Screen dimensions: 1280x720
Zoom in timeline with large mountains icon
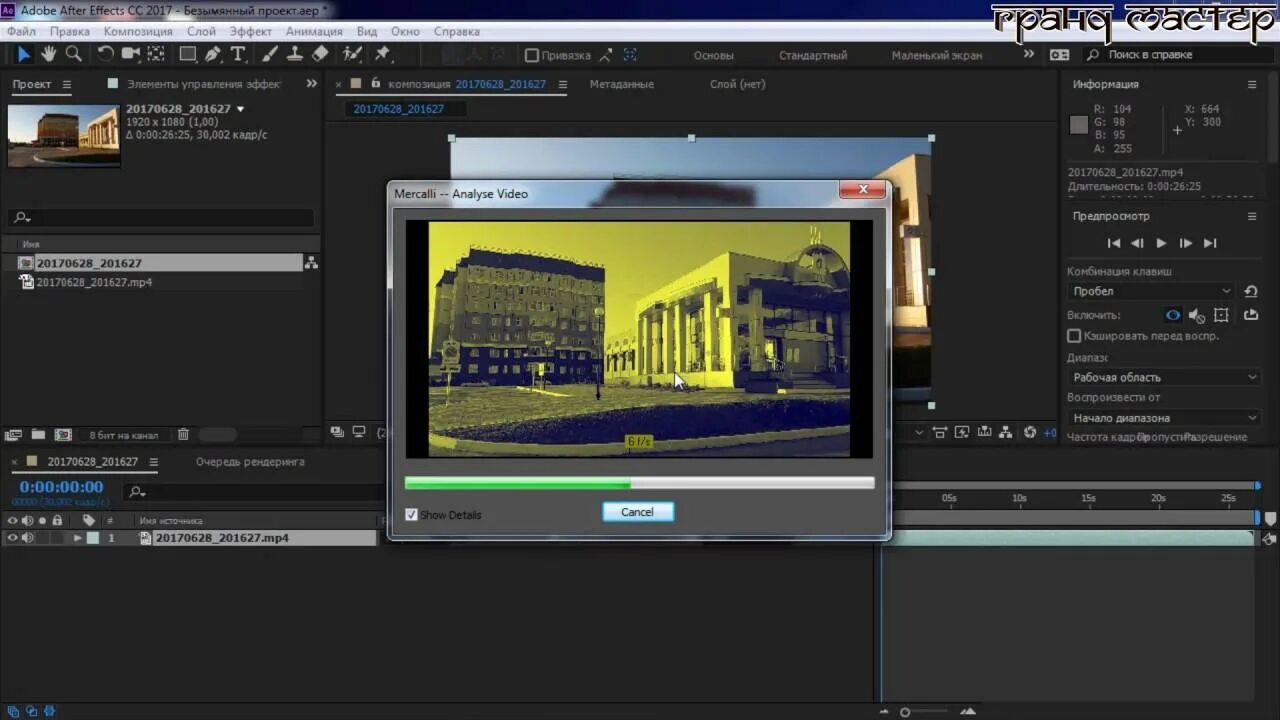click(967, 712)
